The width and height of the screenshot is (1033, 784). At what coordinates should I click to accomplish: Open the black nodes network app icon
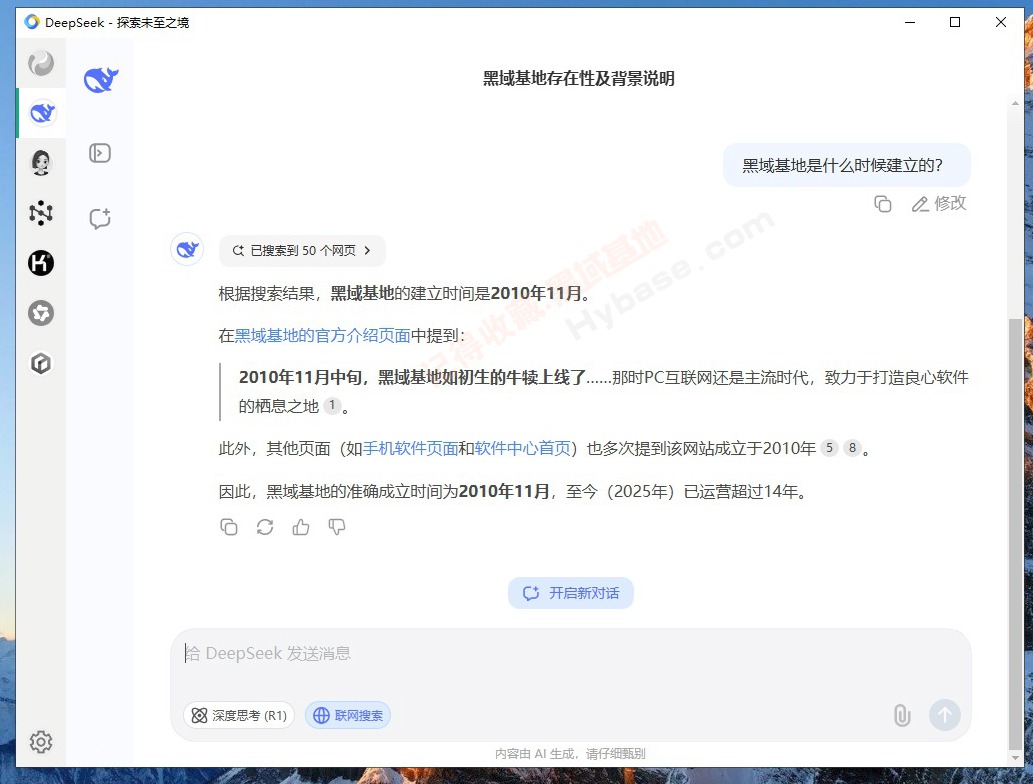(x=41, y=213)
